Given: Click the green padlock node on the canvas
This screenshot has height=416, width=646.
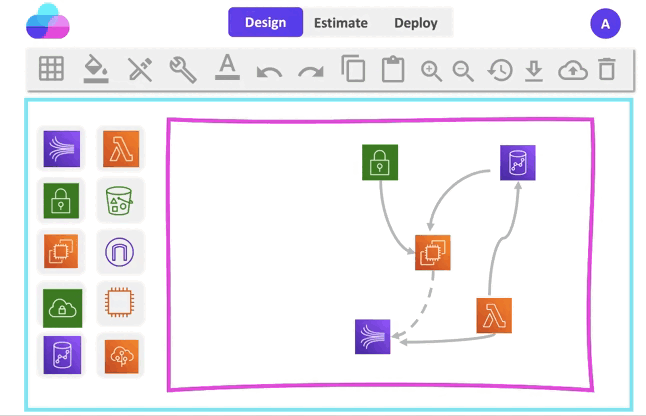Looking at the screenshot, I should pos(380,162).
